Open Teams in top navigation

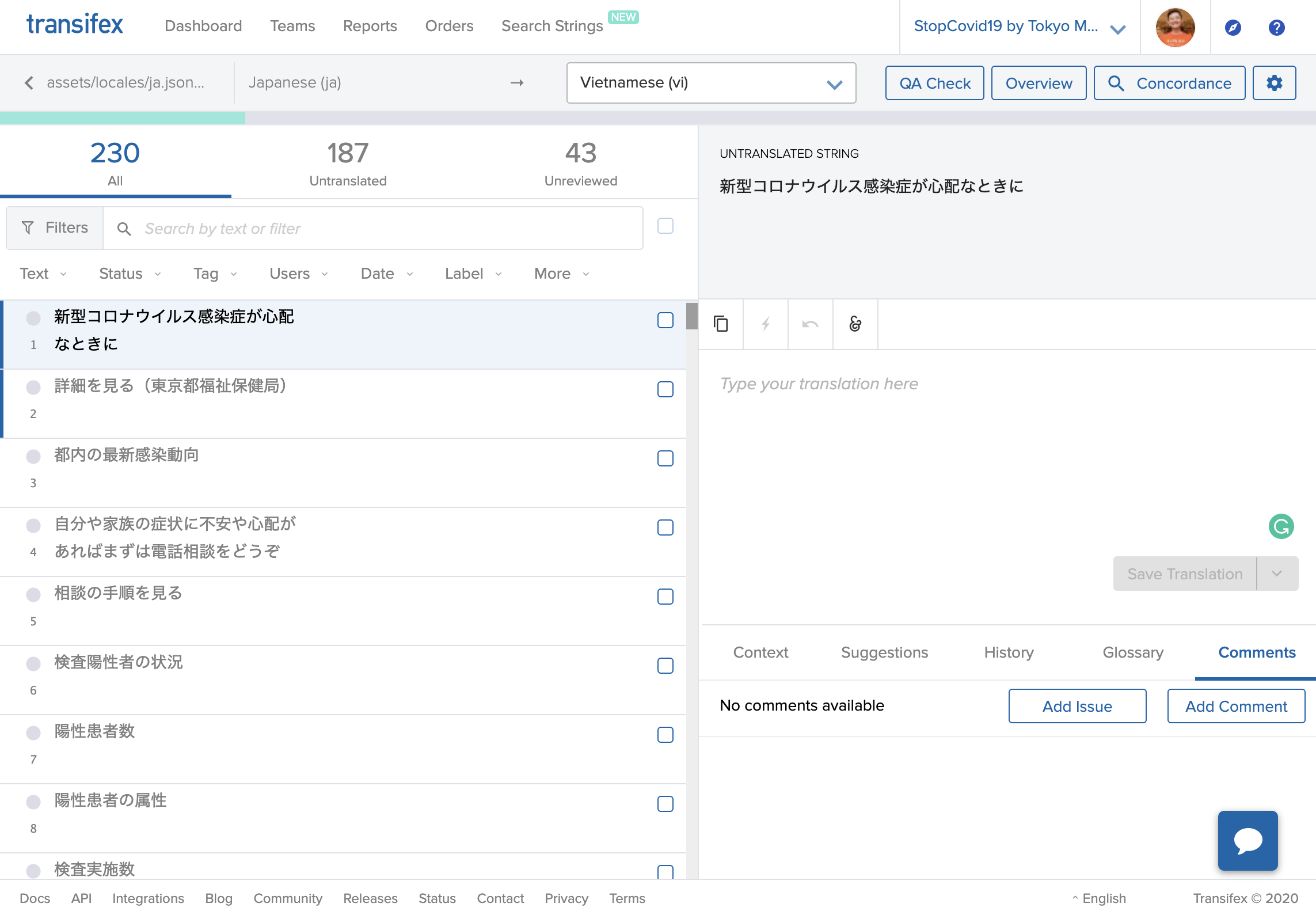pos(292,26)
